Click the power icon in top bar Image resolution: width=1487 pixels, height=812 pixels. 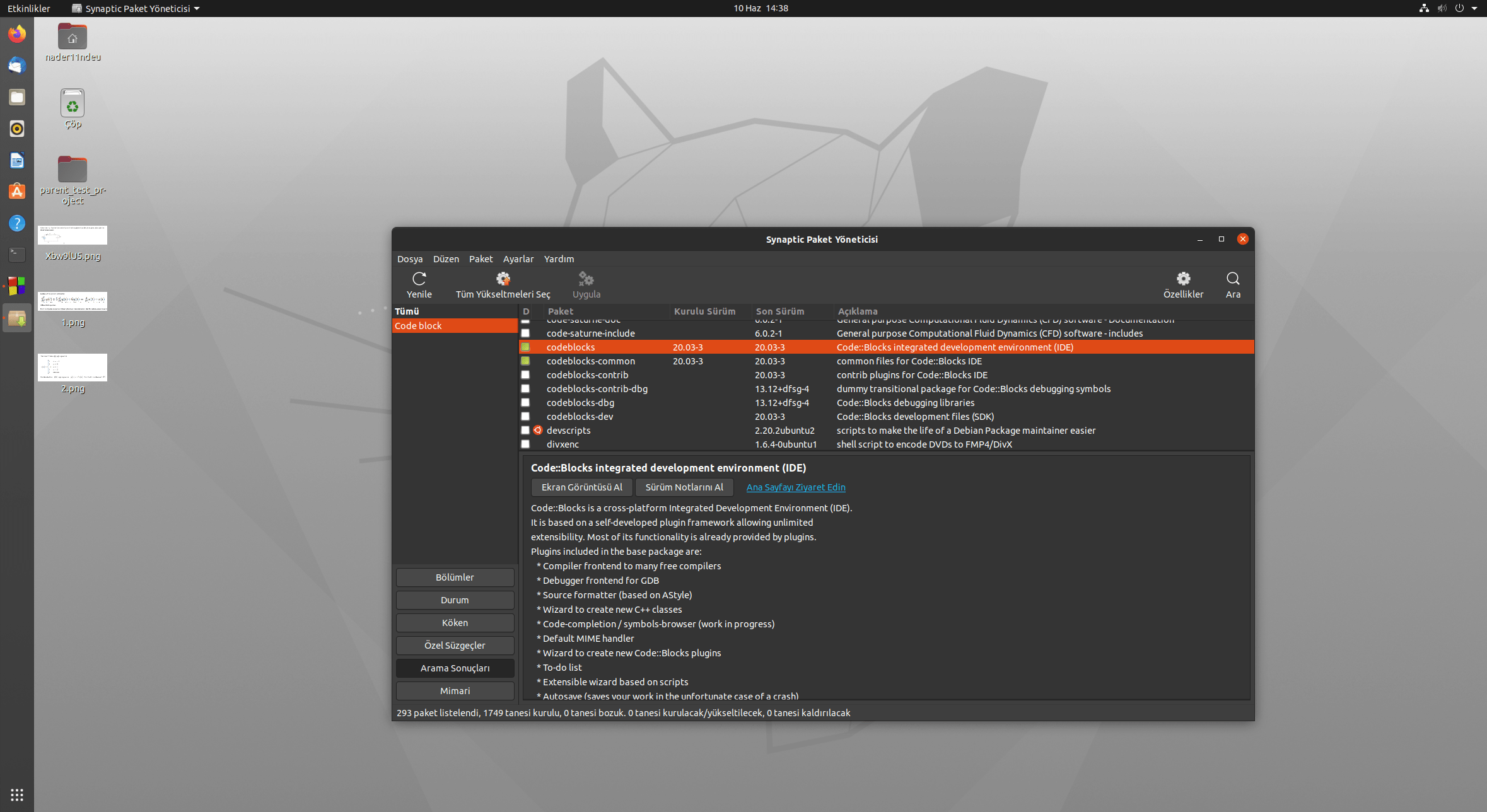tap(1459, 8)
